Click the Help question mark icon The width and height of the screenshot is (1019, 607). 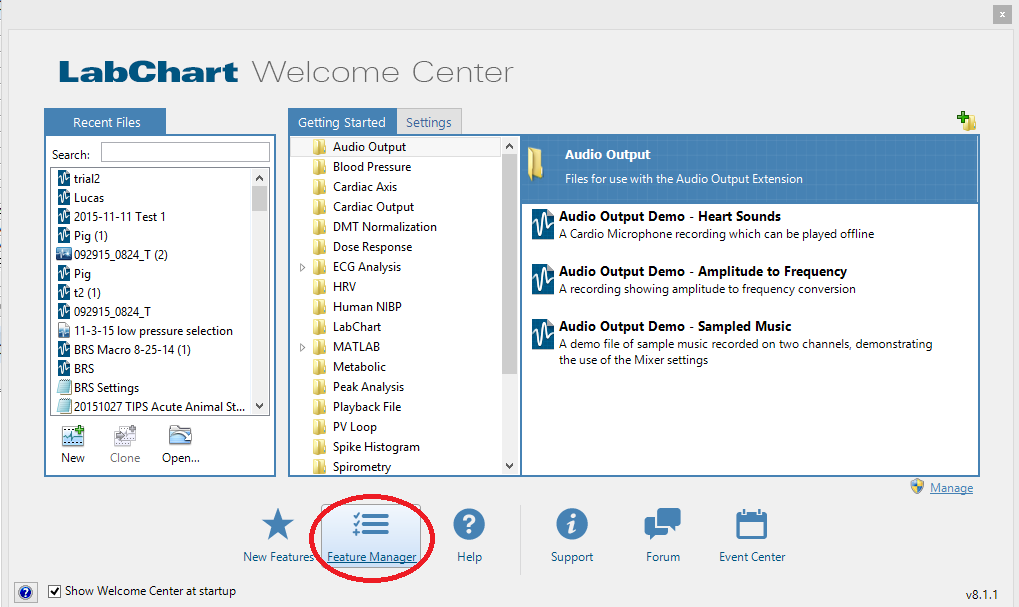[469, 525]
